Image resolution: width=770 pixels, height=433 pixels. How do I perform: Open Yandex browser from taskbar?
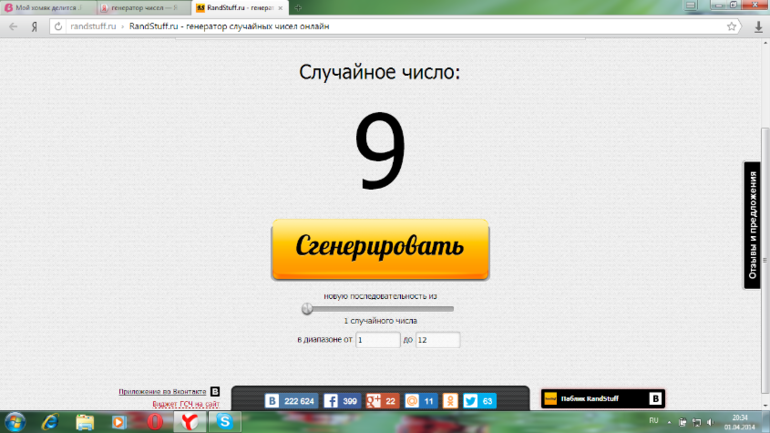(x=190, y=422)
